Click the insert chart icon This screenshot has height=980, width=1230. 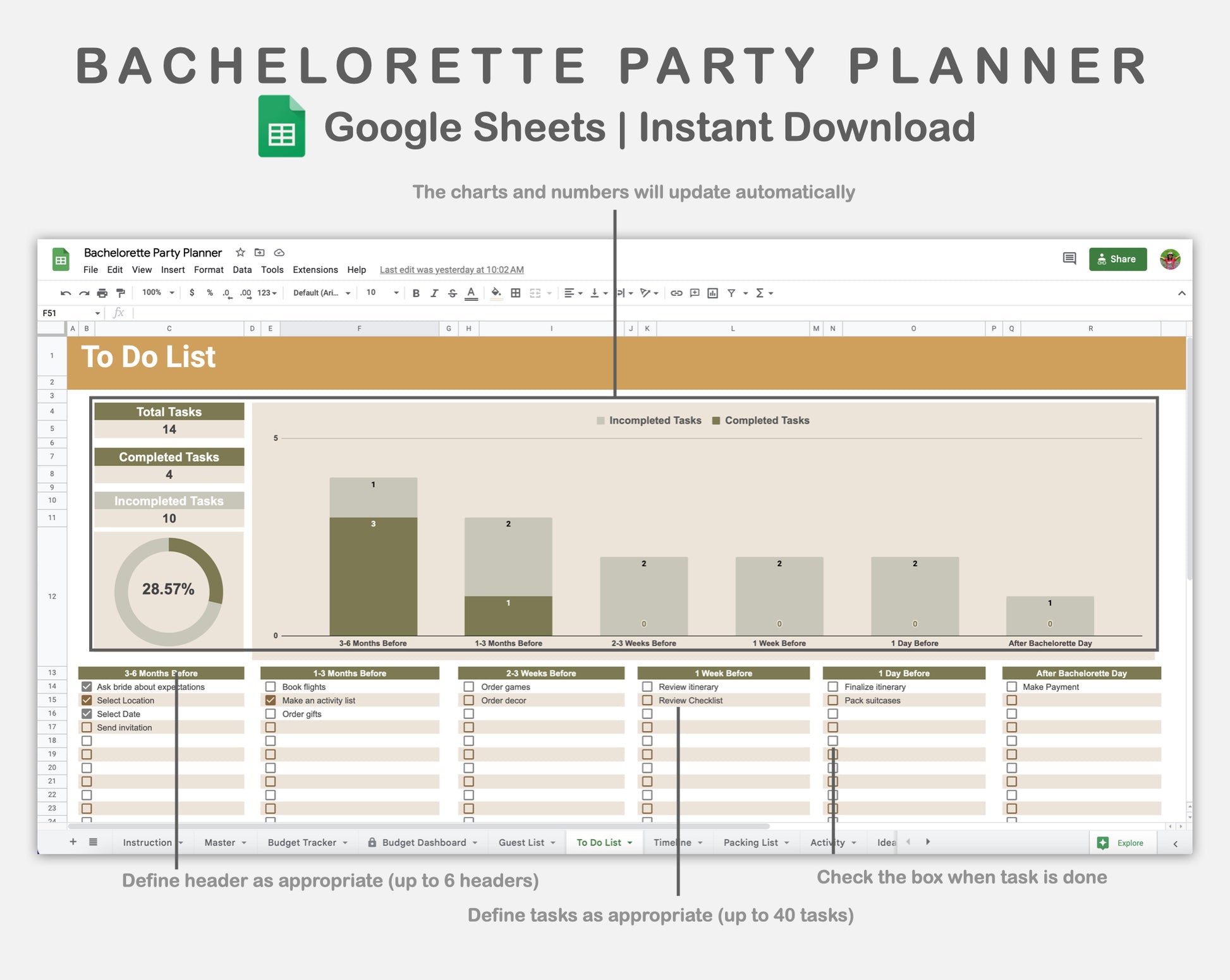713,293
